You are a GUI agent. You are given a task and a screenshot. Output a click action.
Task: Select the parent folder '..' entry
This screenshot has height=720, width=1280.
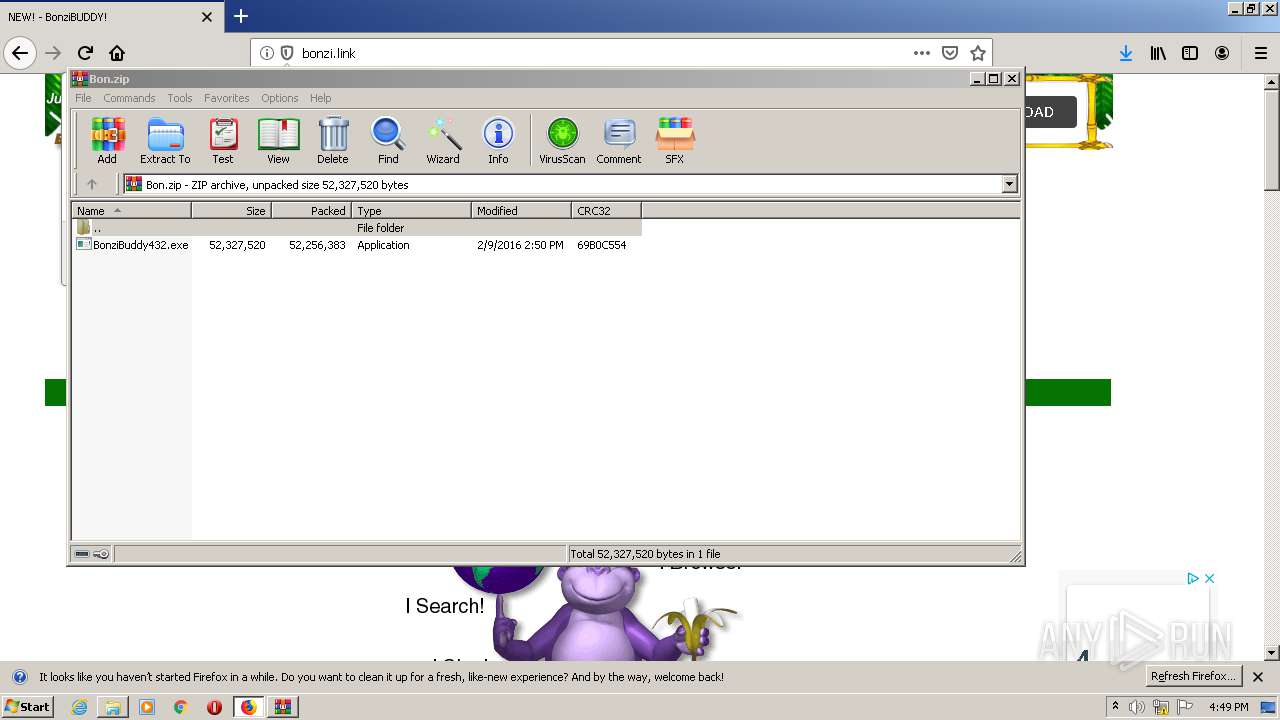pos(357,228)
